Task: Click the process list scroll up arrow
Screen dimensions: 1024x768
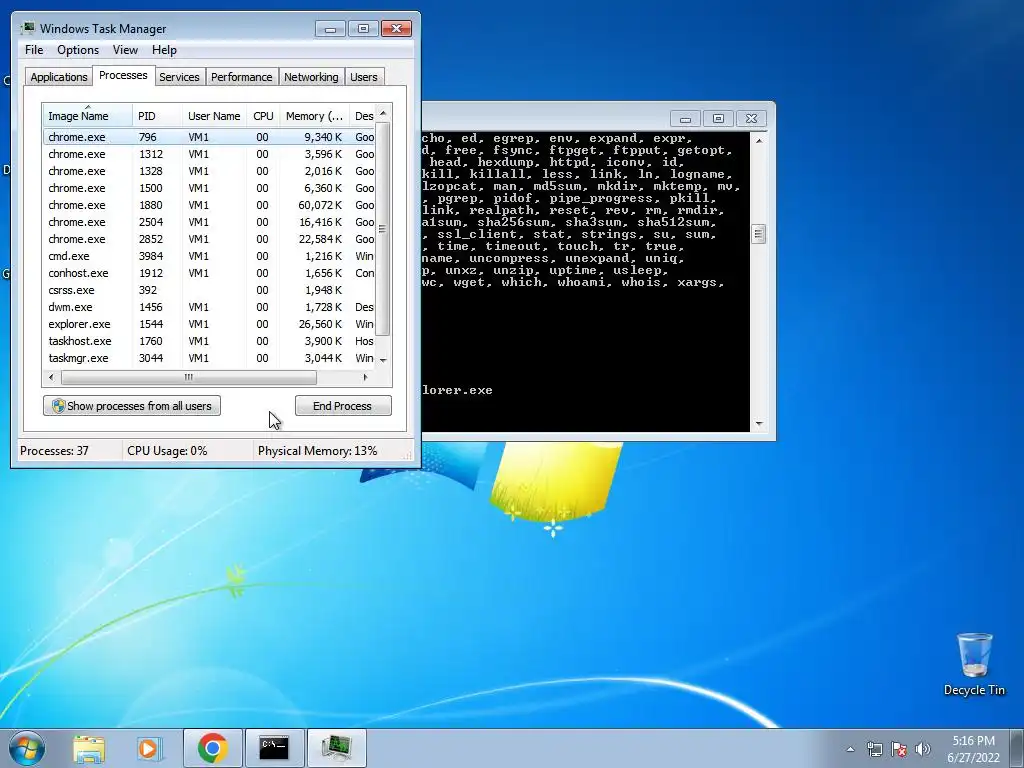Action: pos(383,113)
